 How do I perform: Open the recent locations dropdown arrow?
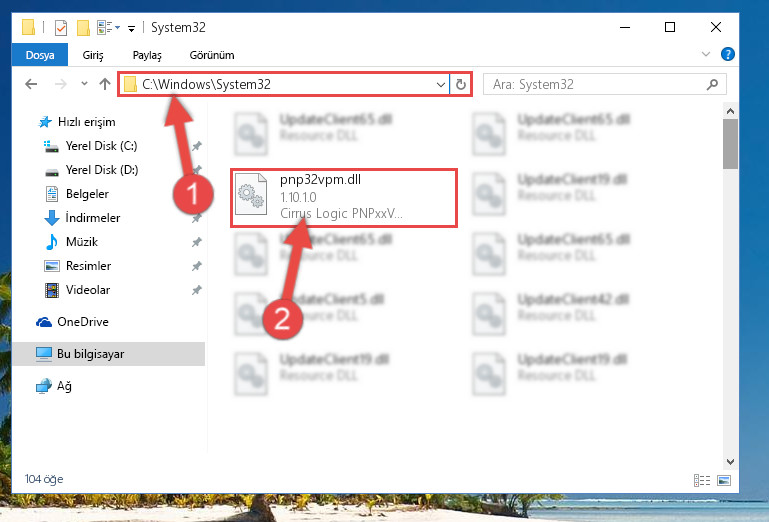click(84, 84)
